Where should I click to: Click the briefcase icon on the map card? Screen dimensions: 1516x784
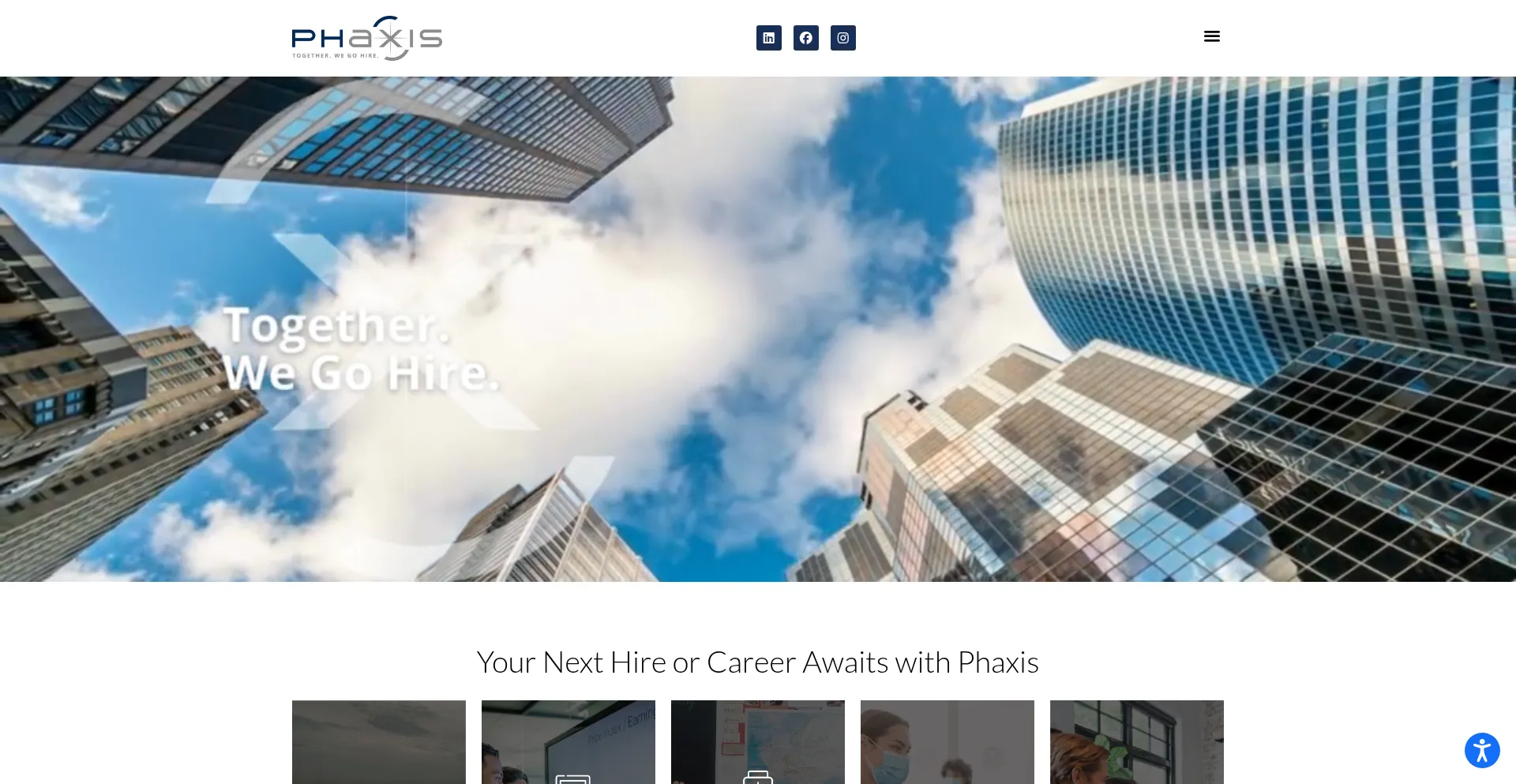click(758, 777)
